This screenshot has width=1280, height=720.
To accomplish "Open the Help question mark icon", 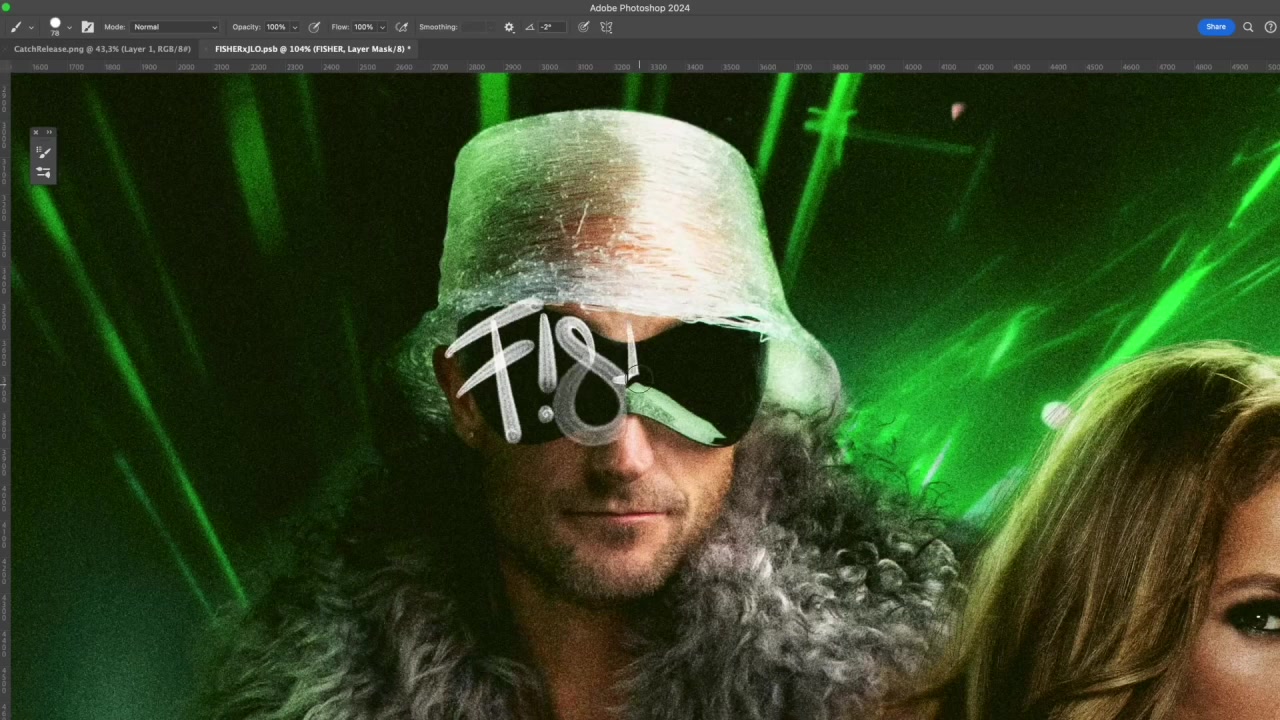I will coord(1270,27).
